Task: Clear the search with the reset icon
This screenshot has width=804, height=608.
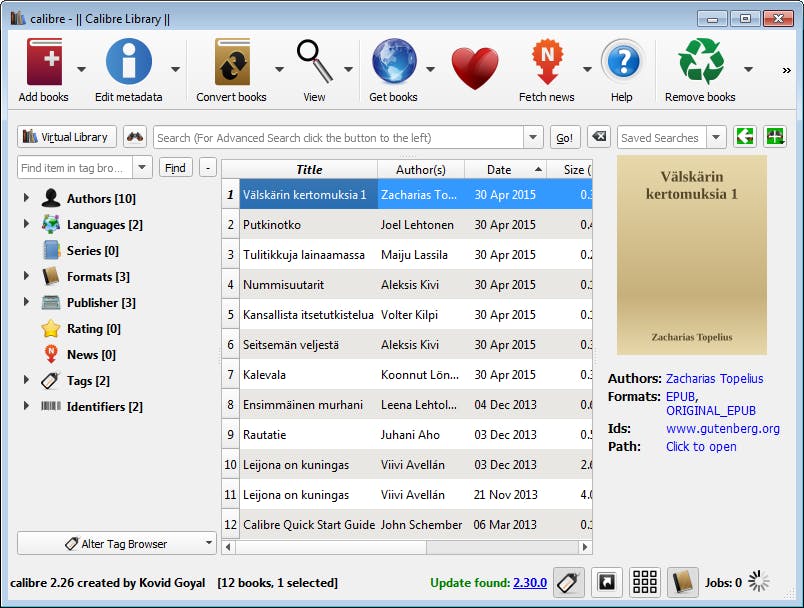Action: click(598, 137)
